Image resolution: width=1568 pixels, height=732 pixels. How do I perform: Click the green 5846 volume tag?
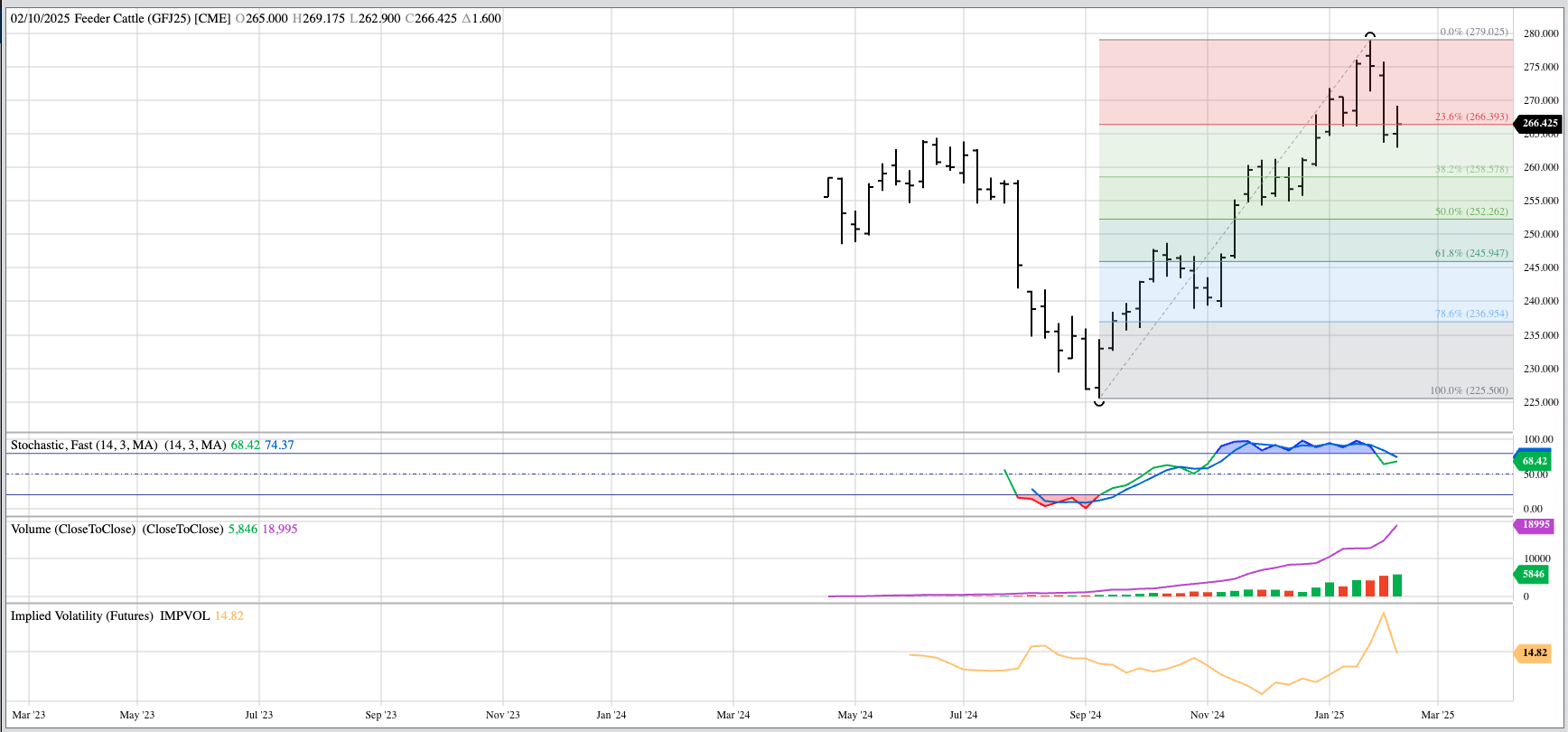pyautogui.click(x=1533, y=574)
